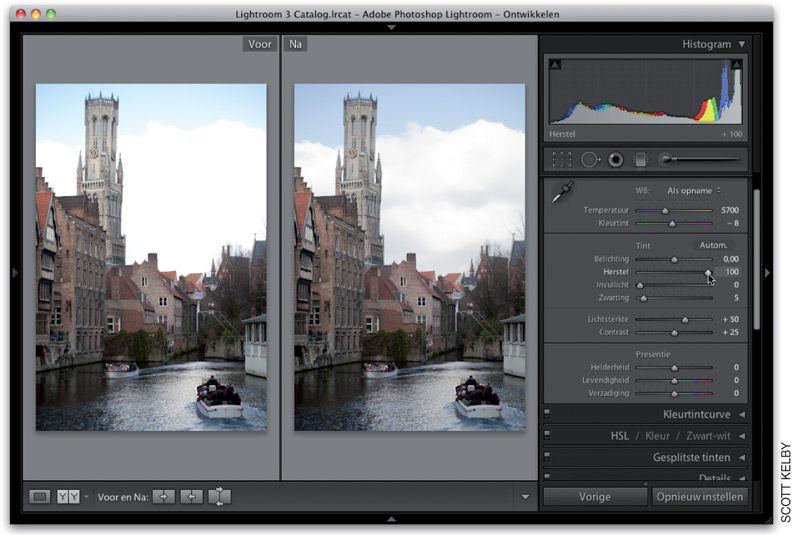
Task: Select the Red Eye Correction tool
Action: coord(616,160)
